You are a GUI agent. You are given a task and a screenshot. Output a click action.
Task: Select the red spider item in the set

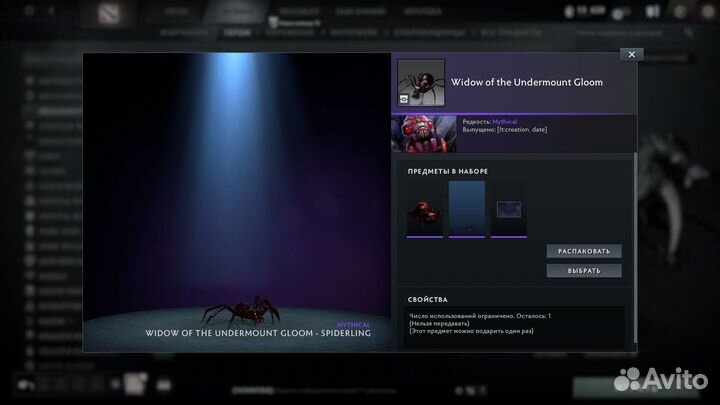click(x=424, y=209)
